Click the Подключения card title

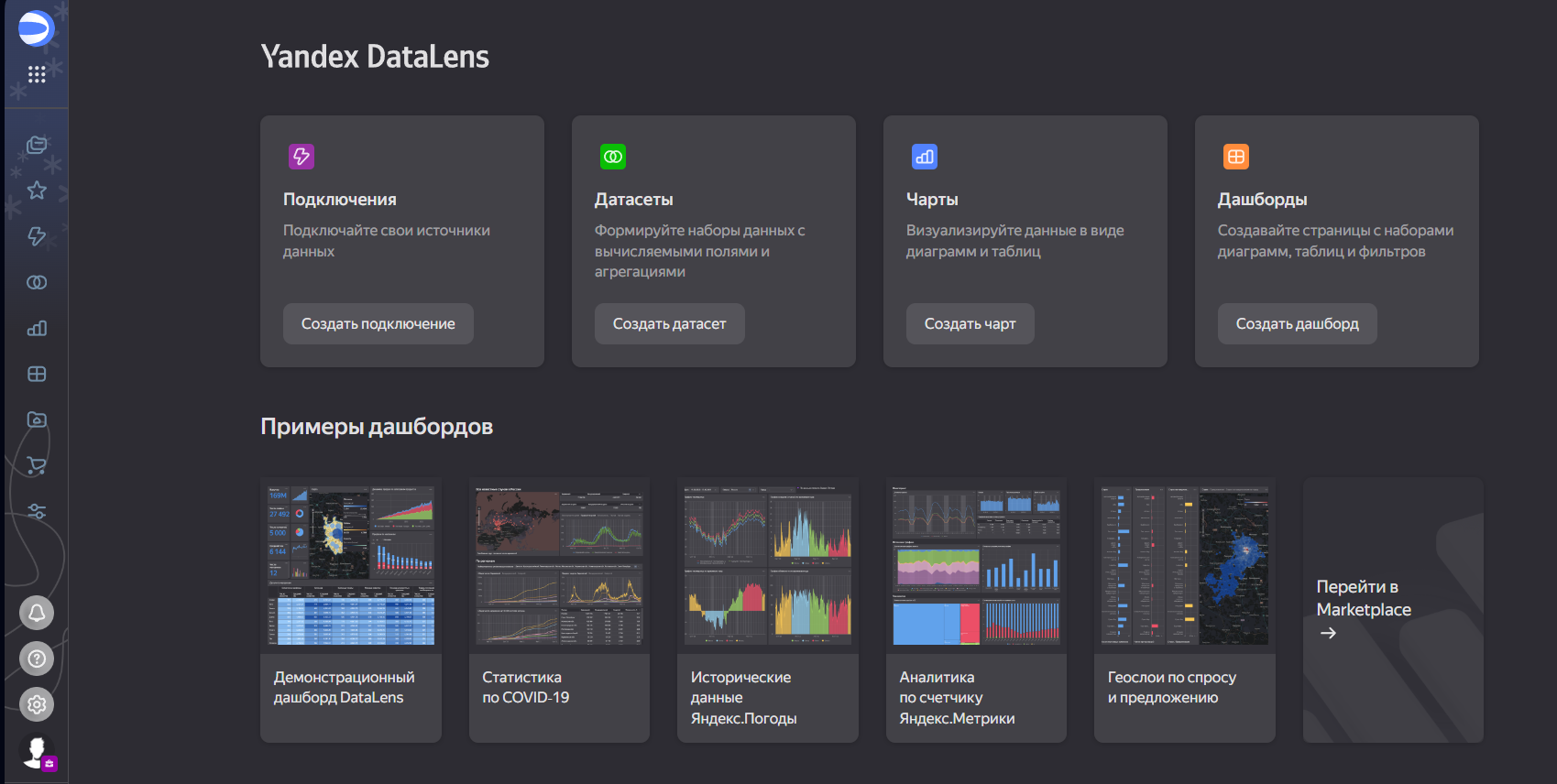340,200
